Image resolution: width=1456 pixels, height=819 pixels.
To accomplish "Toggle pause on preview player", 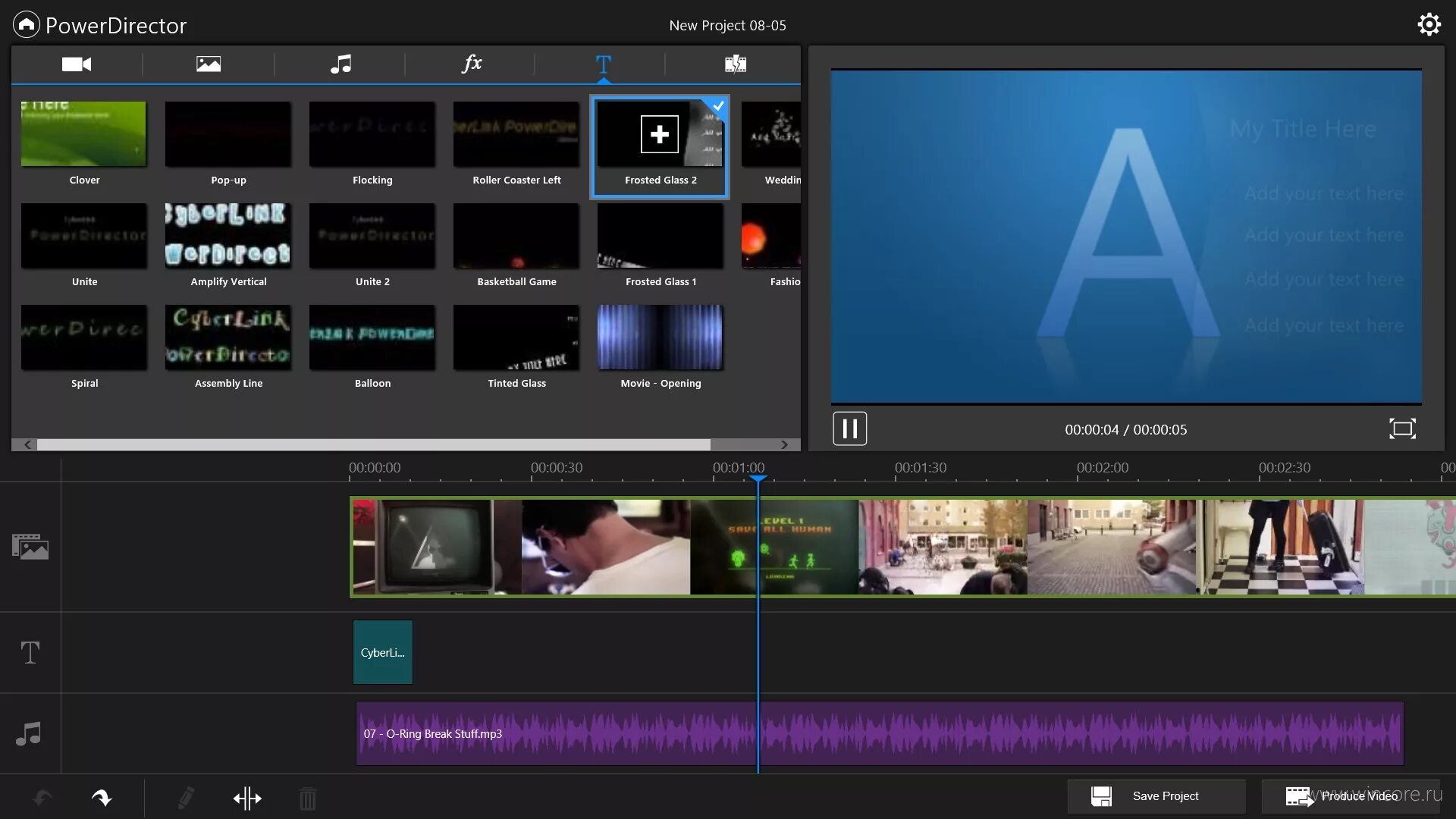I will (850, 428).
